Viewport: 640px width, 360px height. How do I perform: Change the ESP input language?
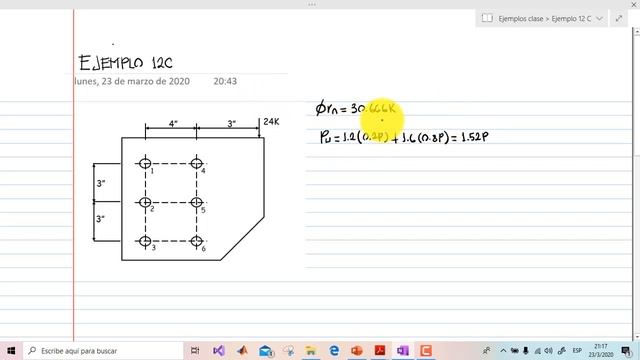pos(577,351)
